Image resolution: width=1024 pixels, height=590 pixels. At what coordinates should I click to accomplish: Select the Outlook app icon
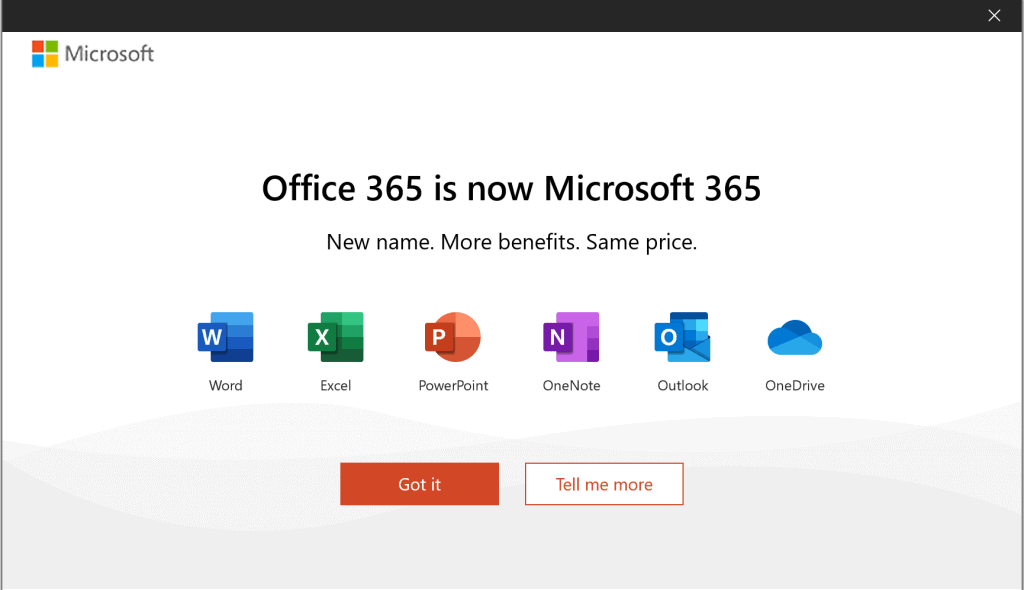(x=682, y=337)
